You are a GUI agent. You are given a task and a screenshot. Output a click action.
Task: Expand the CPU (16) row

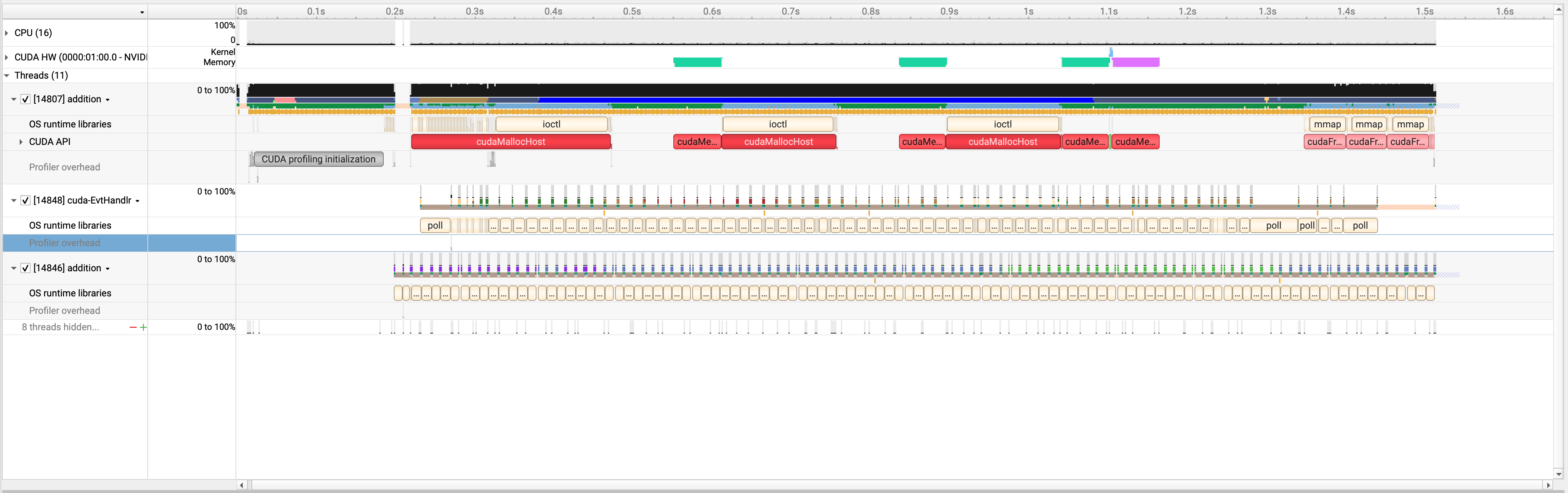pyautogui.click(x=7, y=33)
